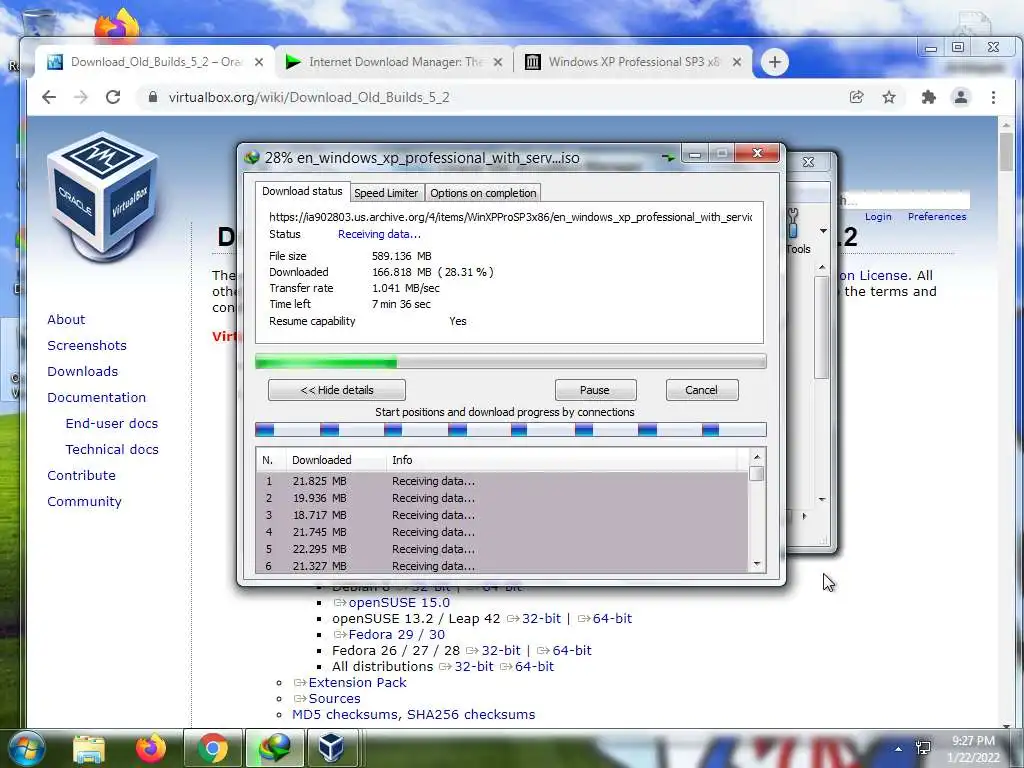Close the Download_Old_Builds_5_2 tab
Image resolution: width=1024 pixels, height=768 pixels.
tap(259, 62)
